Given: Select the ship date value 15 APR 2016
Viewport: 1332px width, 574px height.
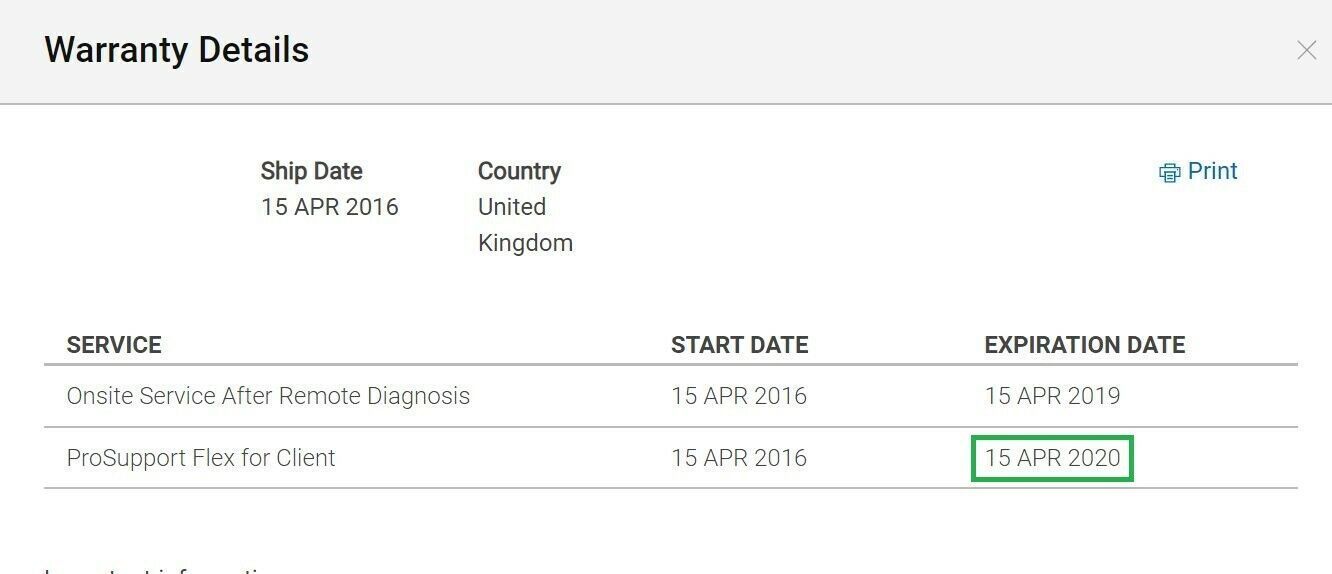Looking at the screenshot, I should (329, 207).
